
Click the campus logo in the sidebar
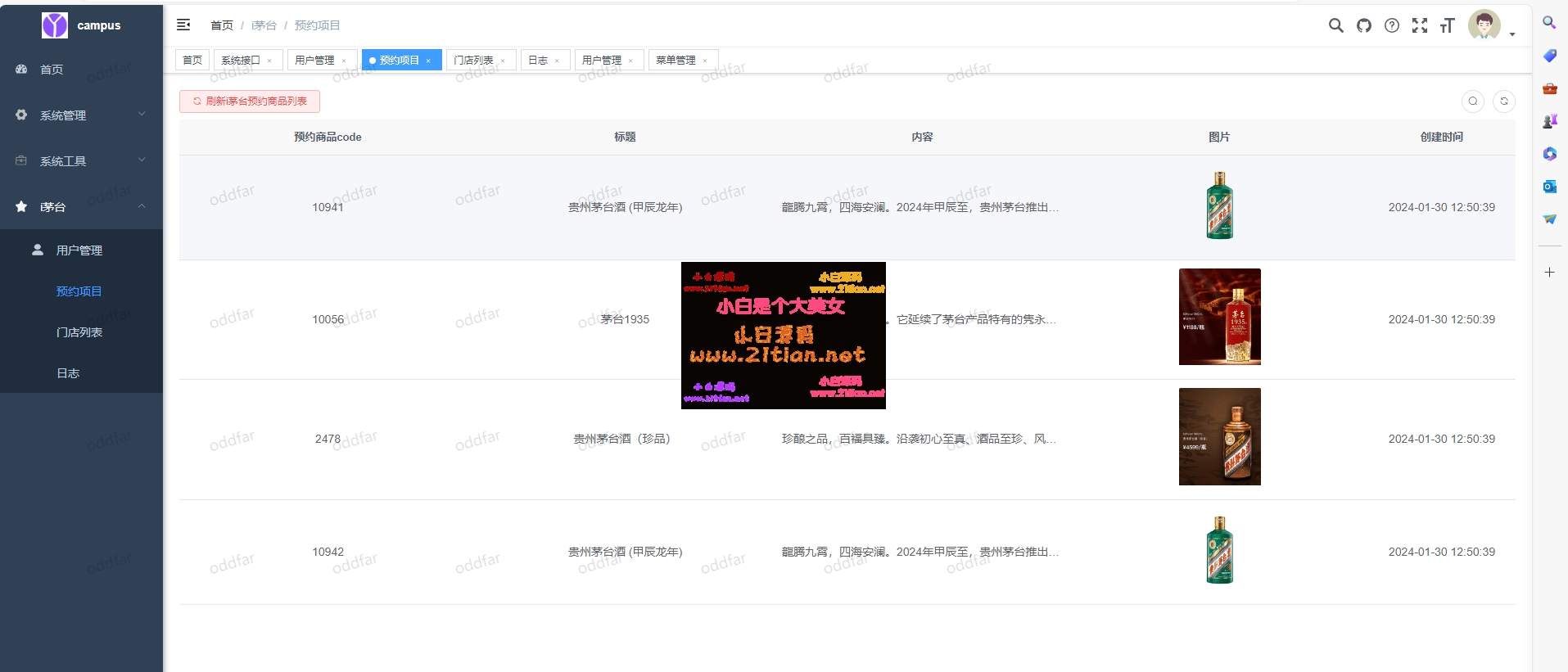pos(55,25)
